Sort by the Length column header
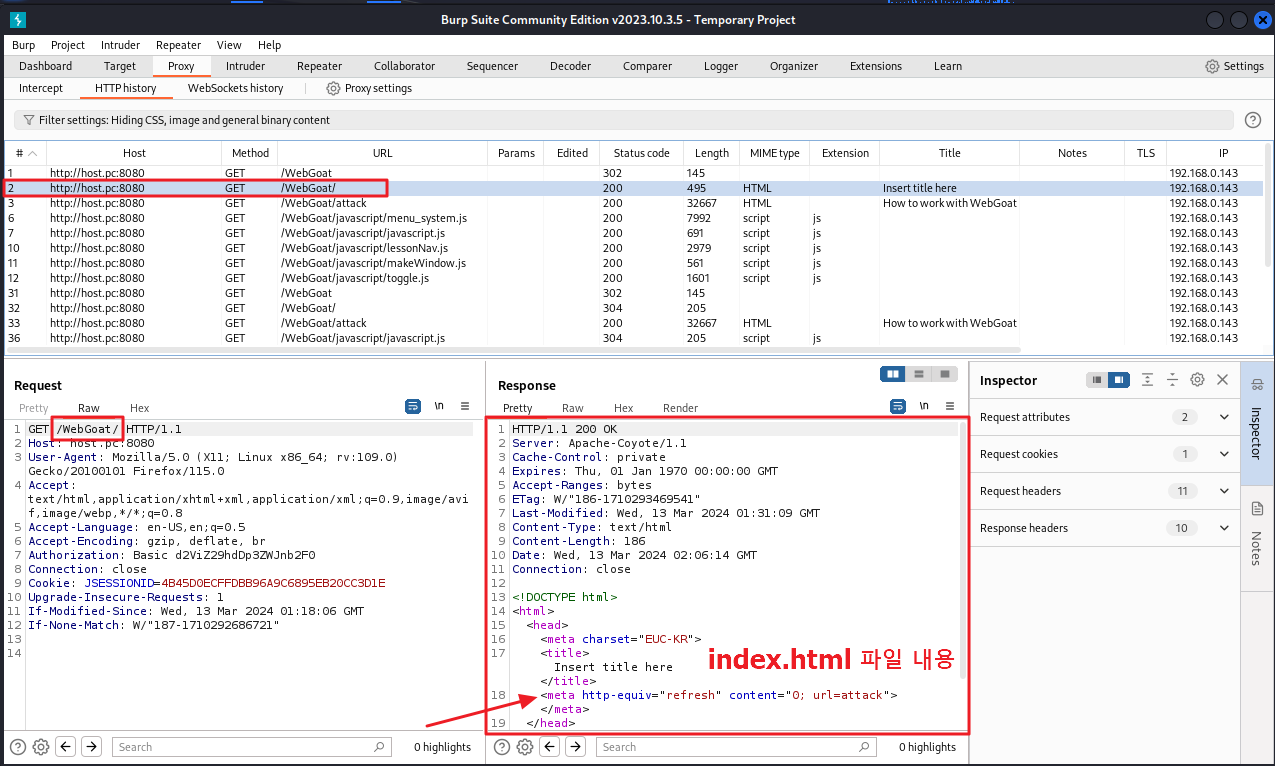This screenshot has height=766, width=1275. coord(712,153)
